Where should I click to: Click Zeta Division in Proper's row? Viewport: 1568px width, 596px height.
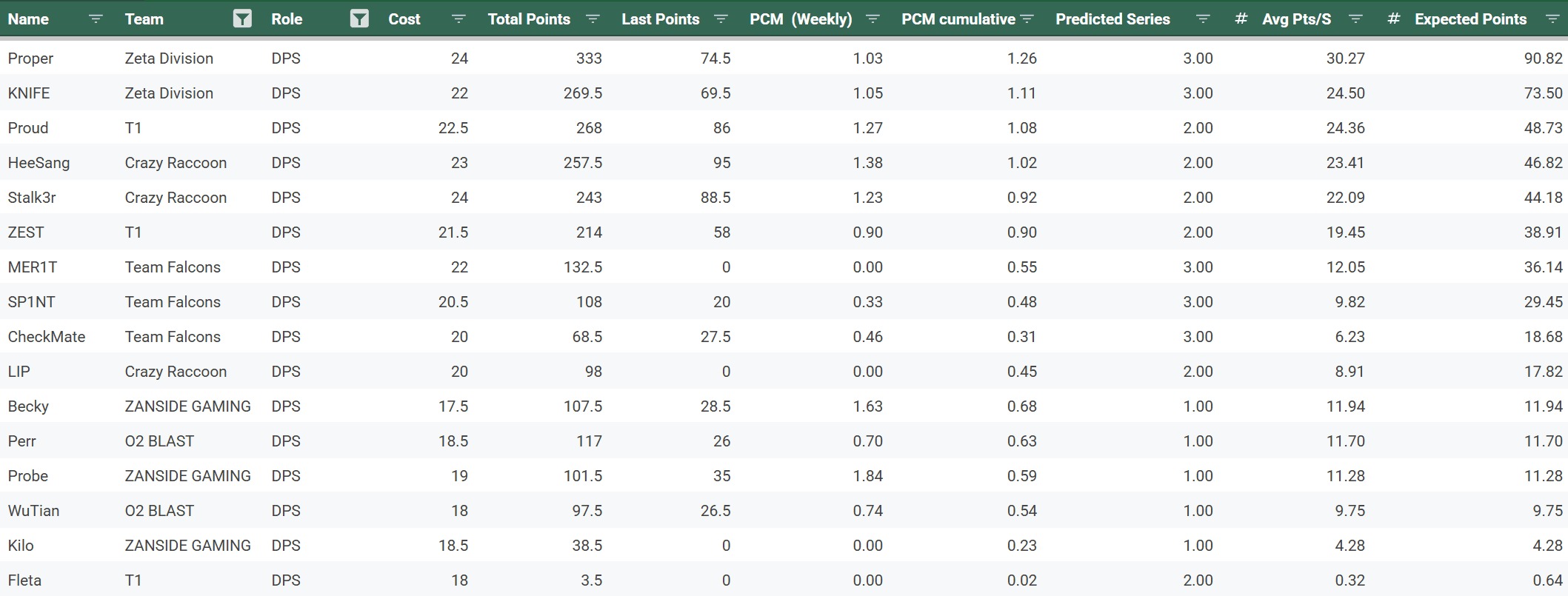click(x=169, y=58)
